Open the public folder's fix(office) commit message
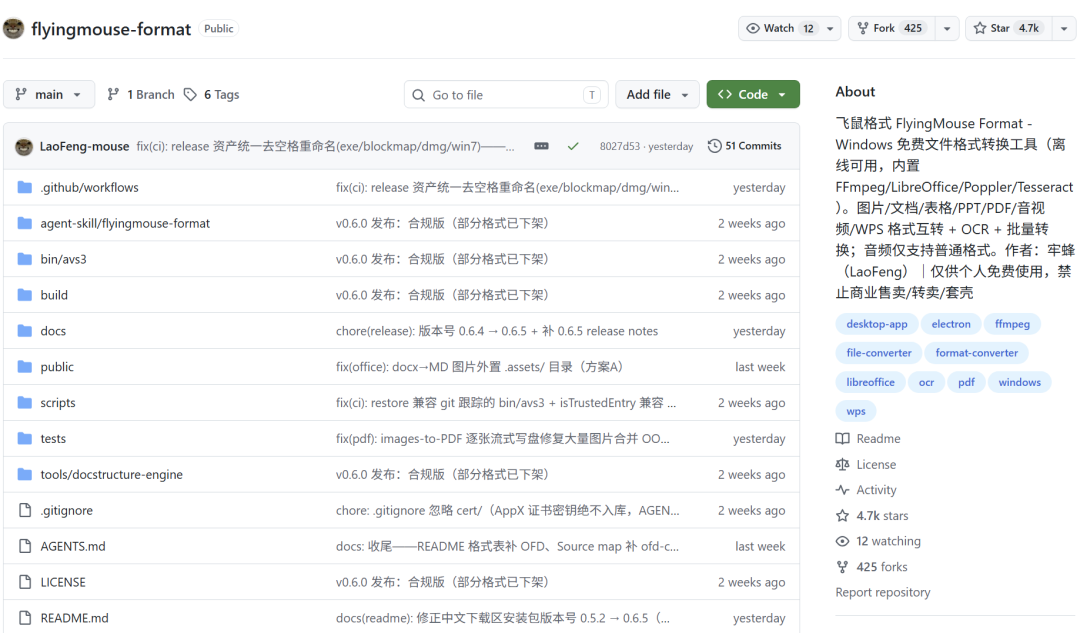 coord(479,367)
